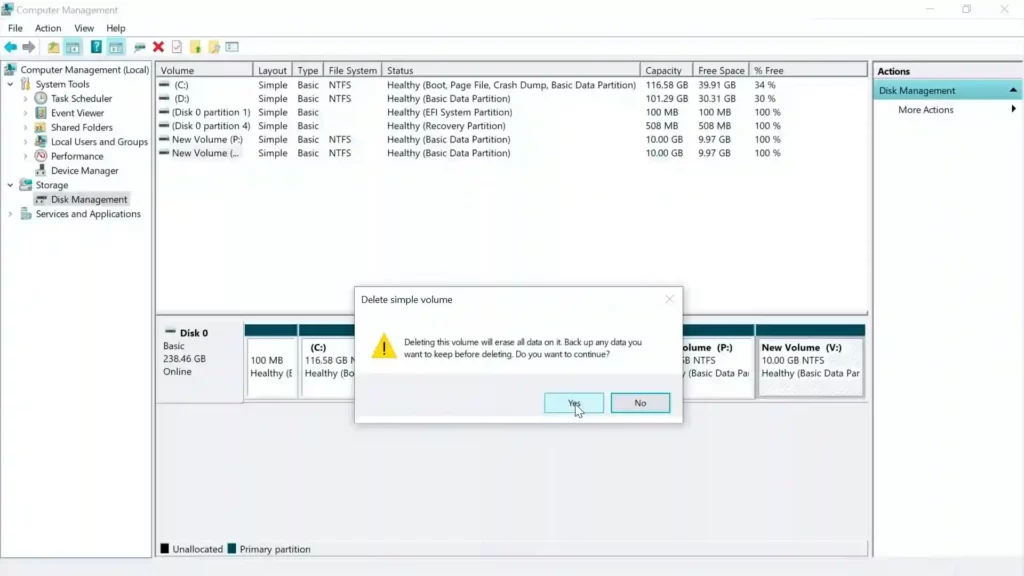Screen dimensions: 1024x576
Task: Collapse the Storage tree node
Action: click(10, 185)
